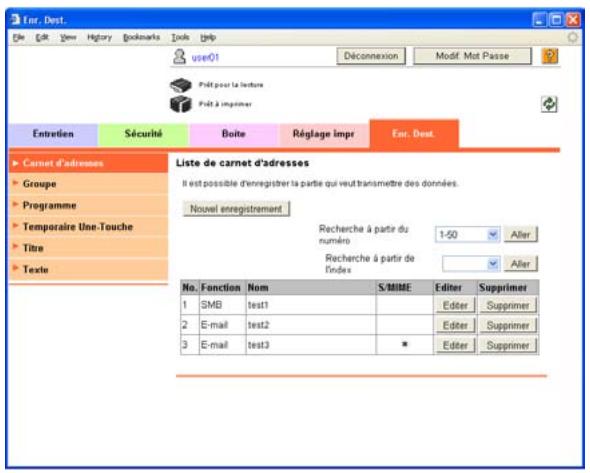Click the user01 account icon
Screen dimensions: 590x473
coord(179,57)
